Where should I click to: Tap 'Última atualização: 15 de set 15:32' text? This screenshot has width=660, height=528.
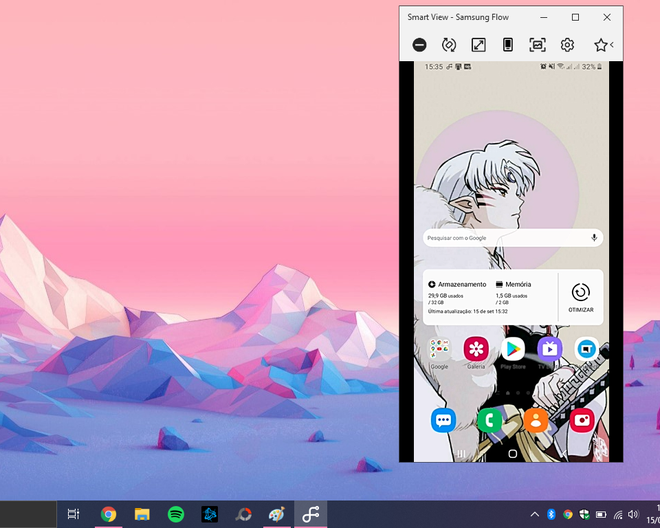pyautogui.click(x=468, y=312)
